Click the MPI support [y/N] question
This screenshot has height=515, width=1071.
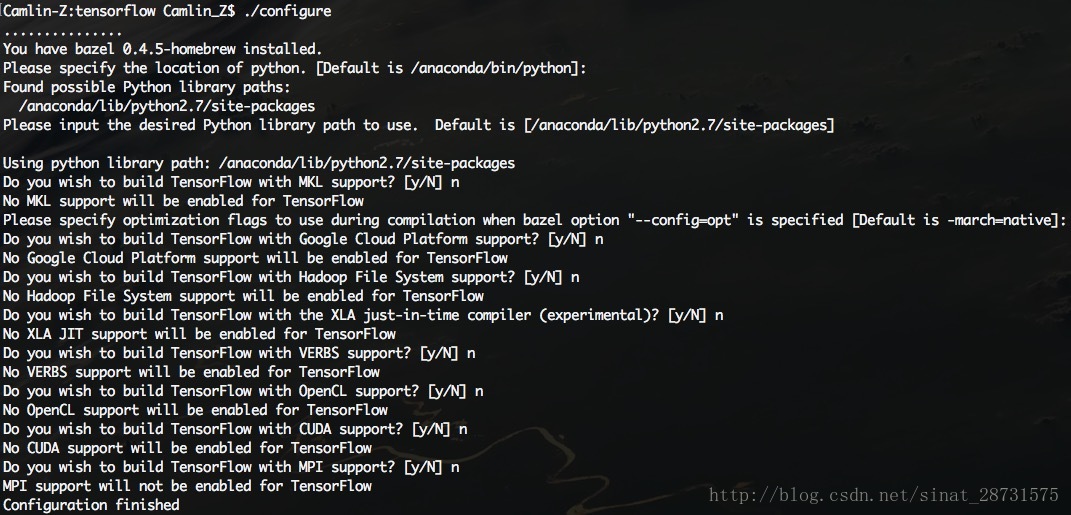tap(231, 468)
